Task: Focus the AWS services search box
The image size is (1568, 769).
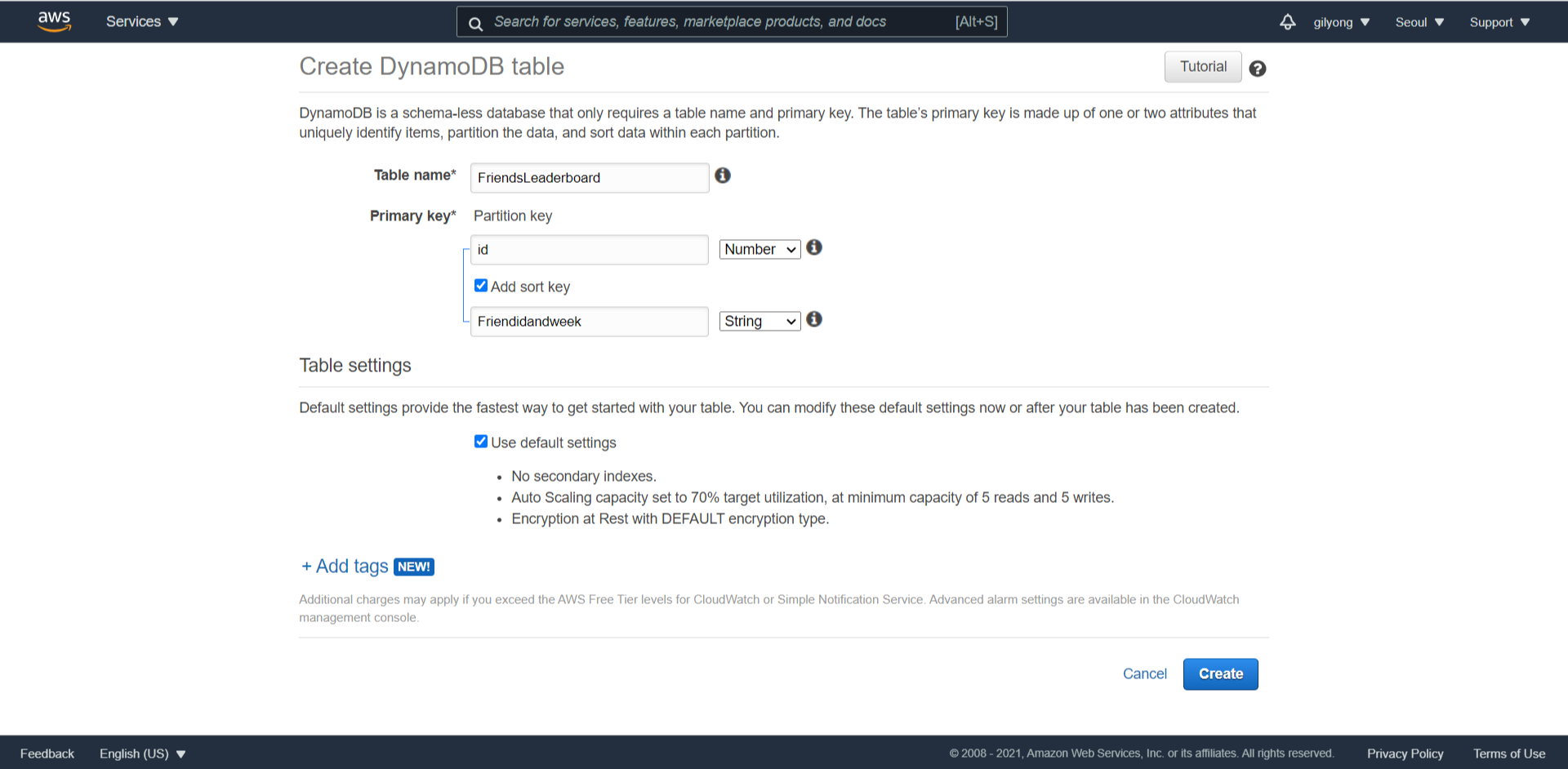Action: point(732,22)
